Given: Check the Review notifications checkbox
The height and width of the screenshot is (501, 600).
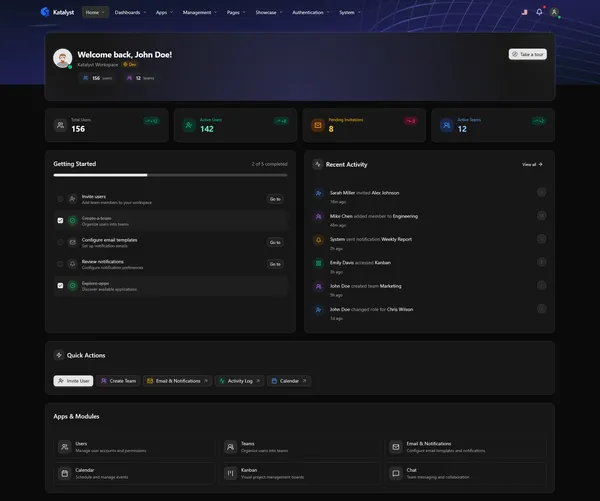Looking at the screenshot, I should pyautogui.click(x=60, y=264).
